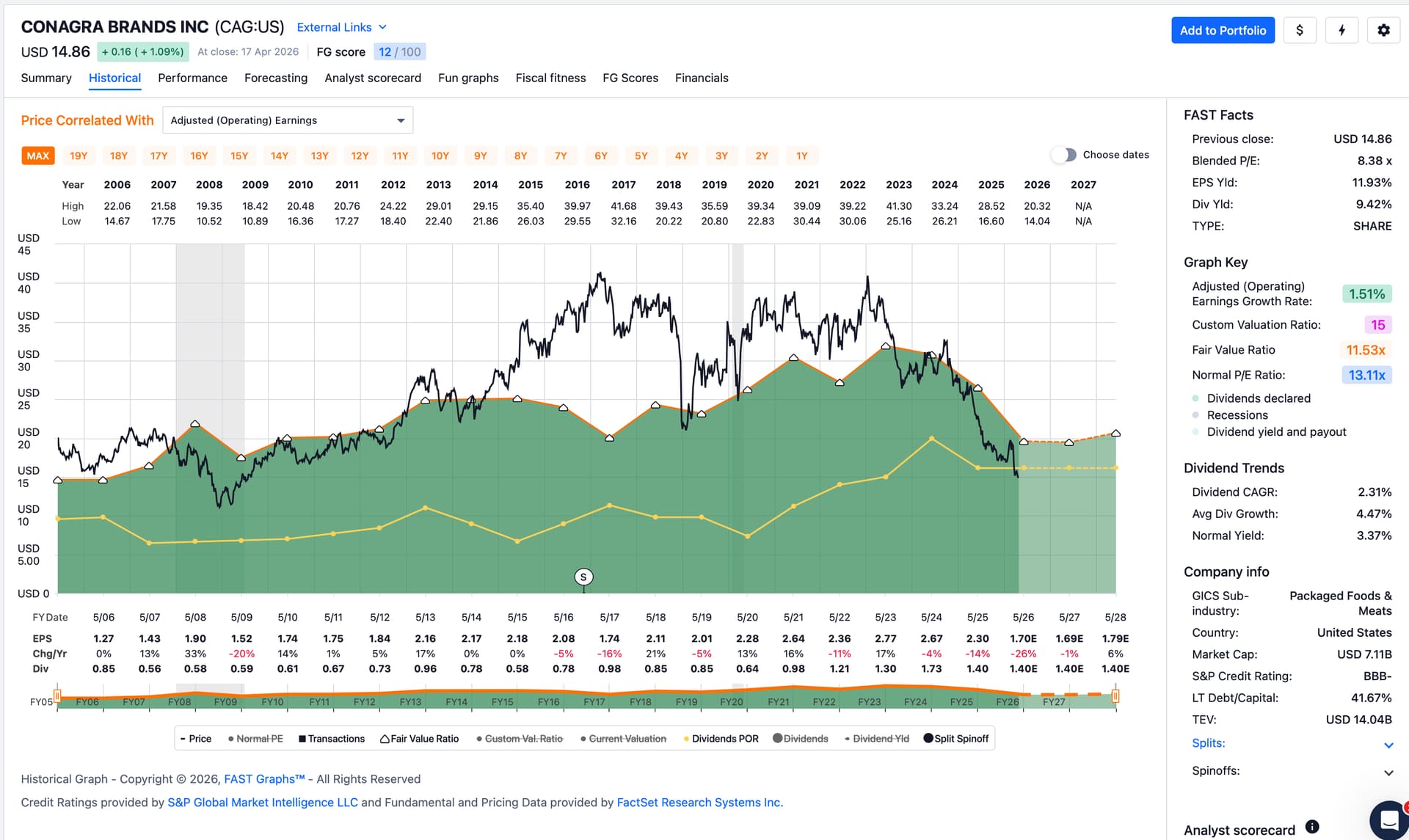The height and width of the screenshot is (840, 1409).
Task: Open the chat bubble widget icon
Action: pyautogui.click(x=1389, y=819)
